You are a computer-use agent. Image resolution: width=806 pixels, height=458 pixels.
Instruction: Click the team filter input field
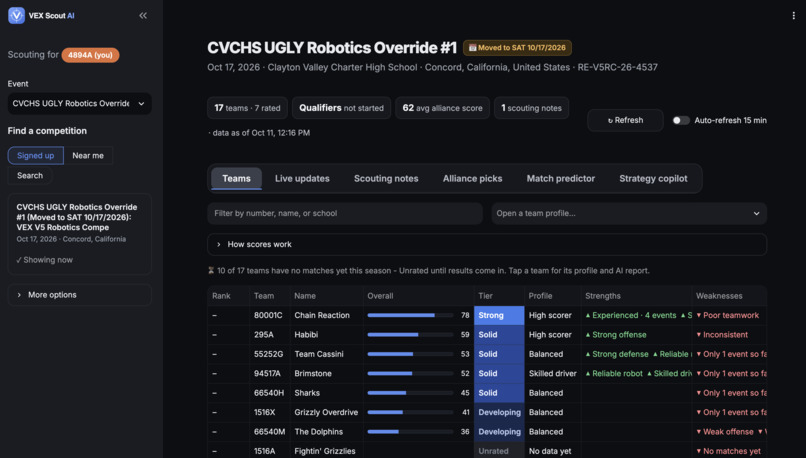click(x=345, y=213)
